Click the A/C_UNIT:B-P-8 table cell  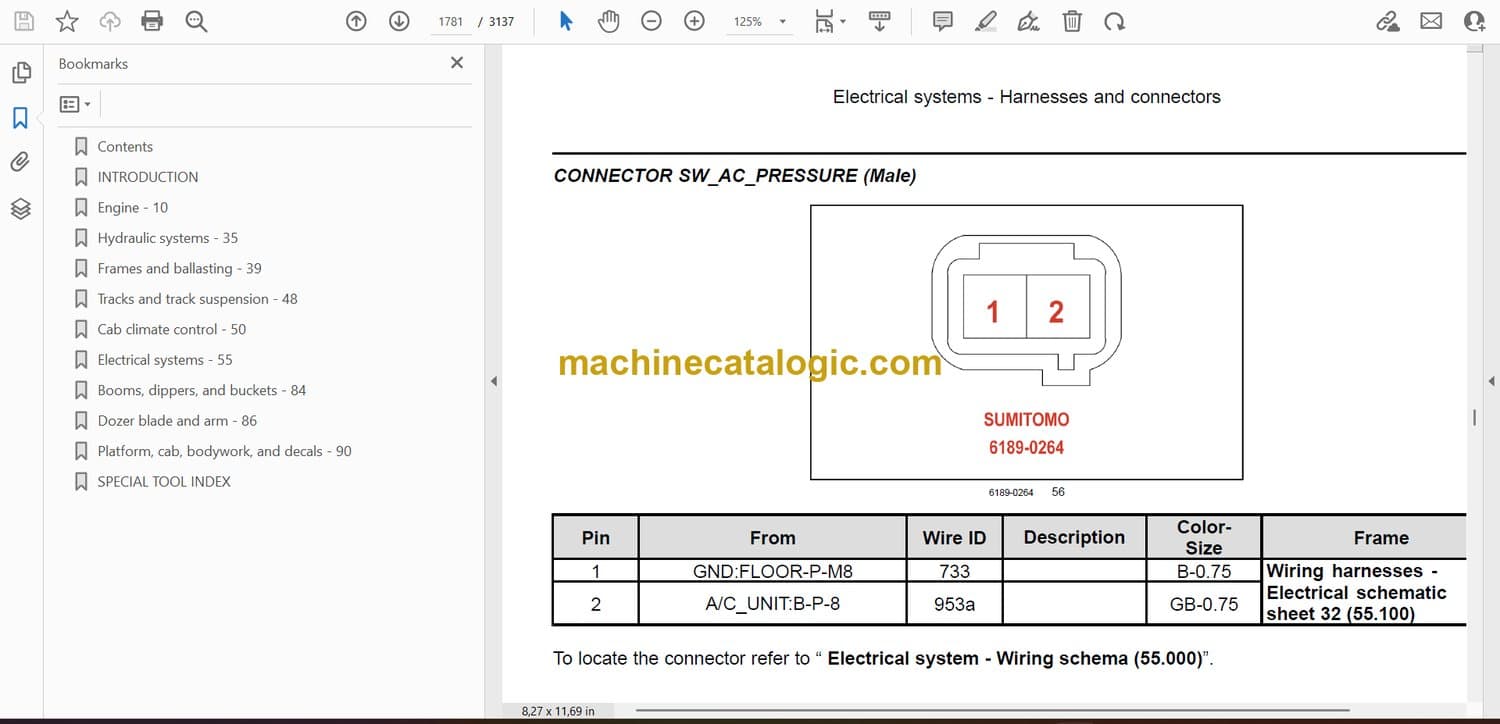click(x=773, y=604)
